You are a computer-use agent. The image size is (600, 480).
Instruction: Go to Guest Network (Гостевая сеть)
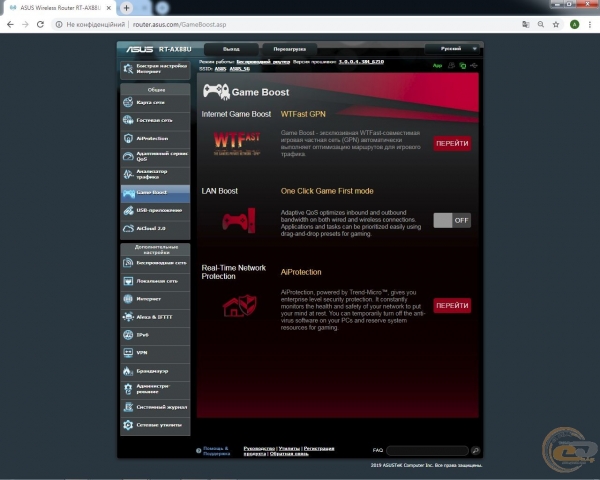coord(155,121)
